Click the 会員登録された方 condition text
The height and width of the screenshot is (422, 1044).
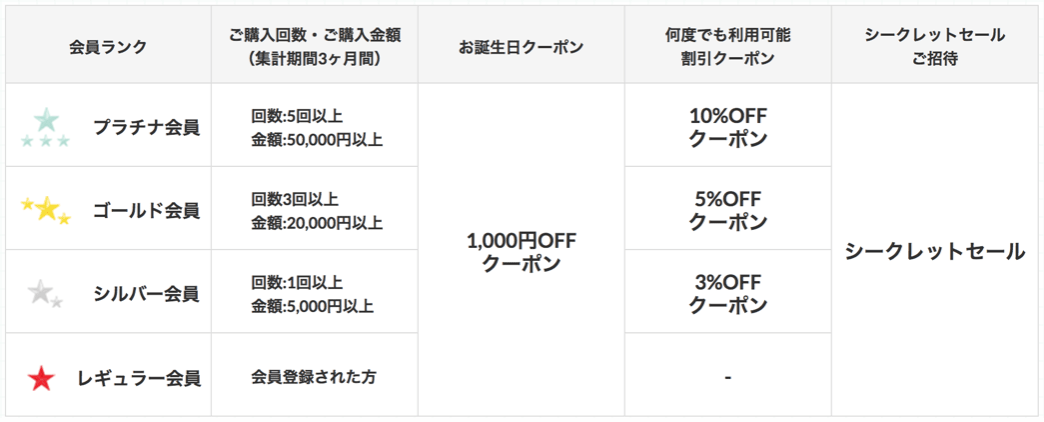314,377
